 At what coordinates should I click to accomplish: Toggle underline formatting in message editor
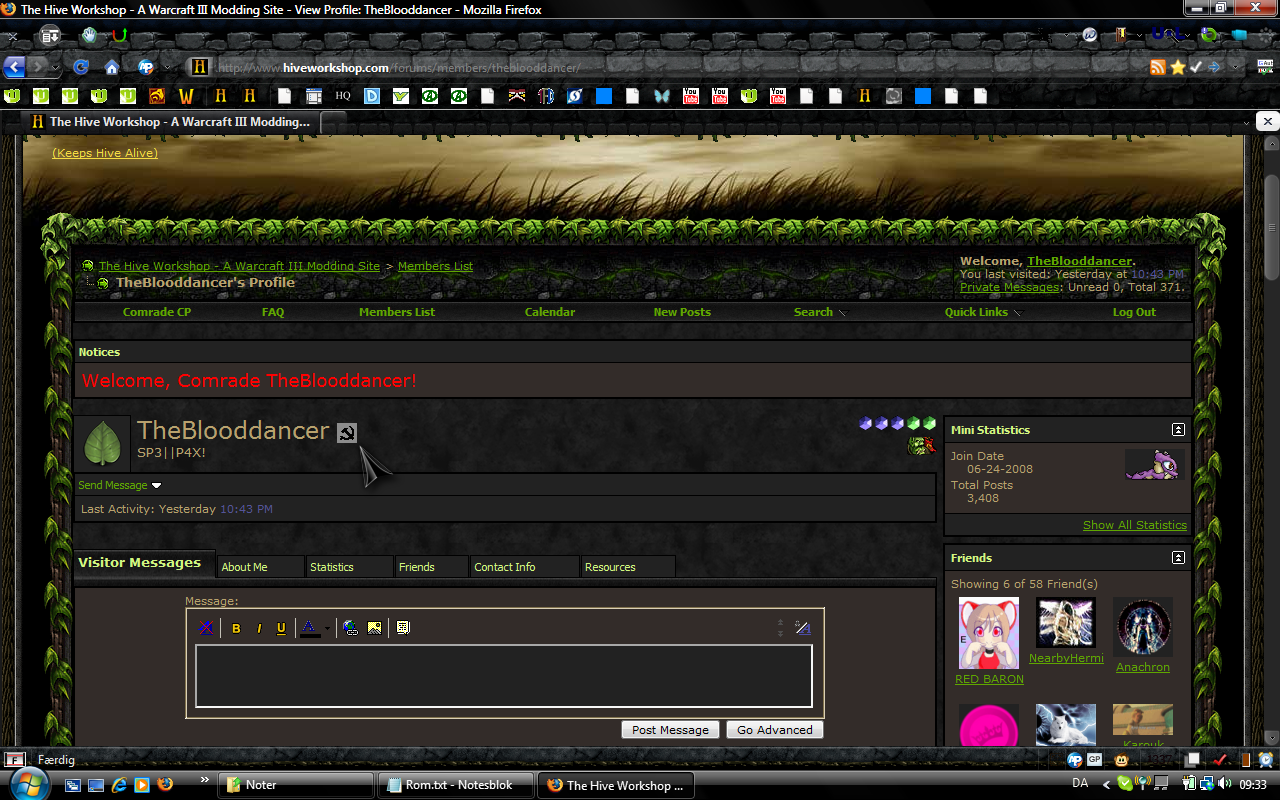[x=281, y=628]
